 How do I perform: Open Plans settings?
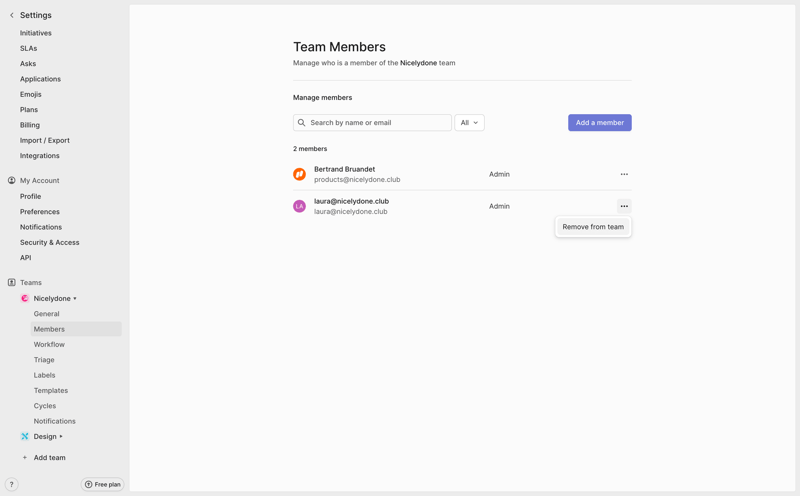tap(29, 109)
